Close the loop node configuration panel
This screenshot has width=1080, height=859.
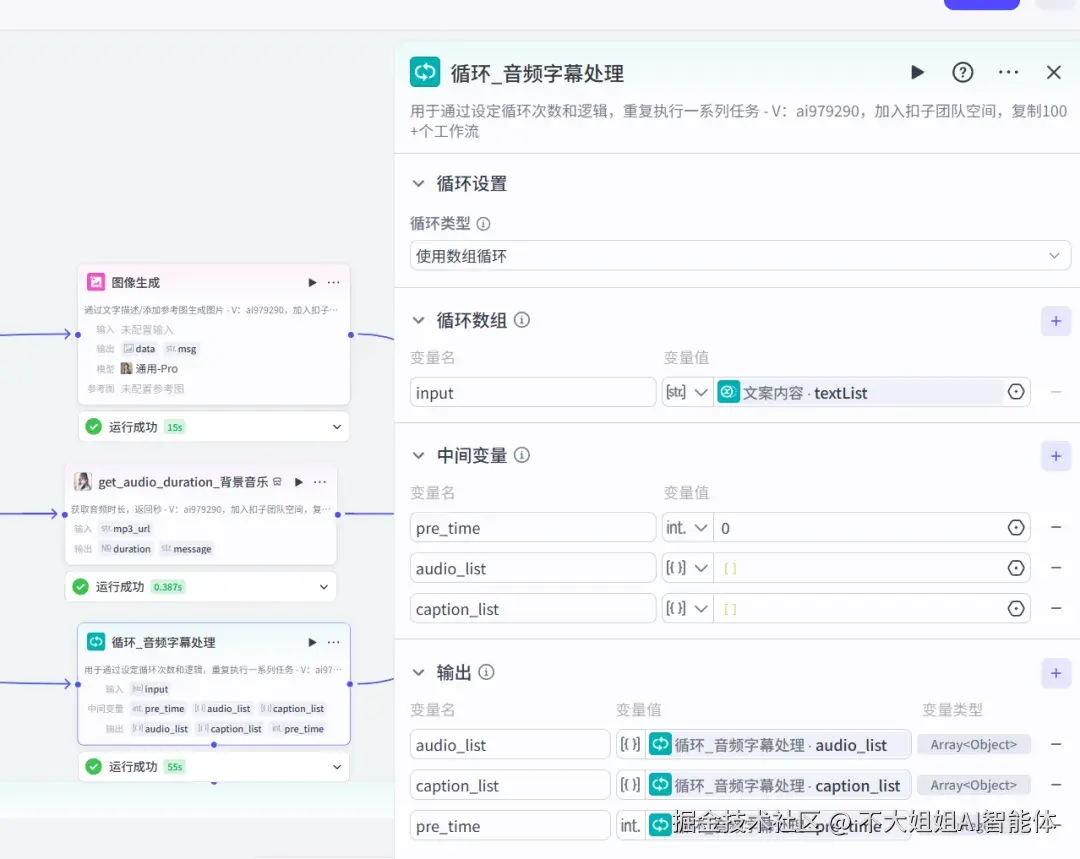1053,71
